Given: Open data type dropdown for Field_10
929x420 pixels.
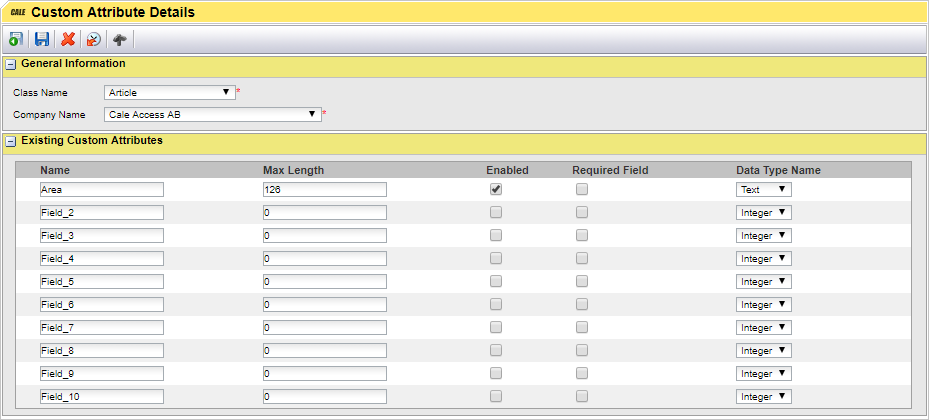Looking at the screenshot, I should pyautogui.click(x=764, y=397).
